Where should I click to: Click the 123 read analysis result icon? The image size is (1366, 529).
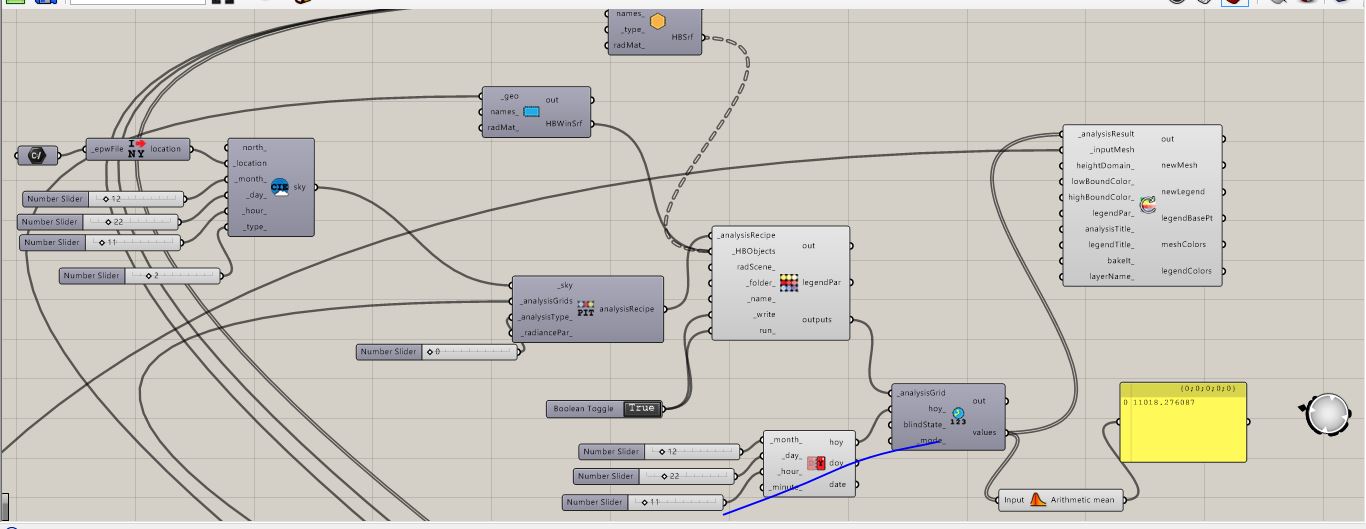click(x=958, y=416)
